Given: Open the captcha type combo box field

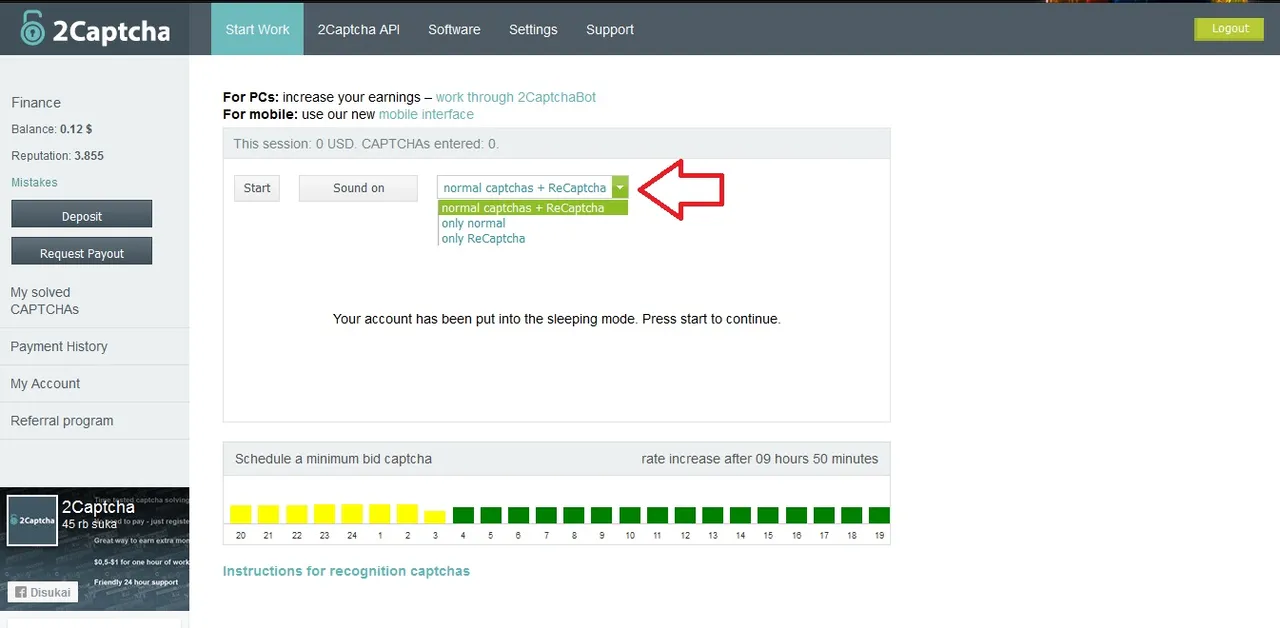Looking at the screenshot, I should point(533,187).
